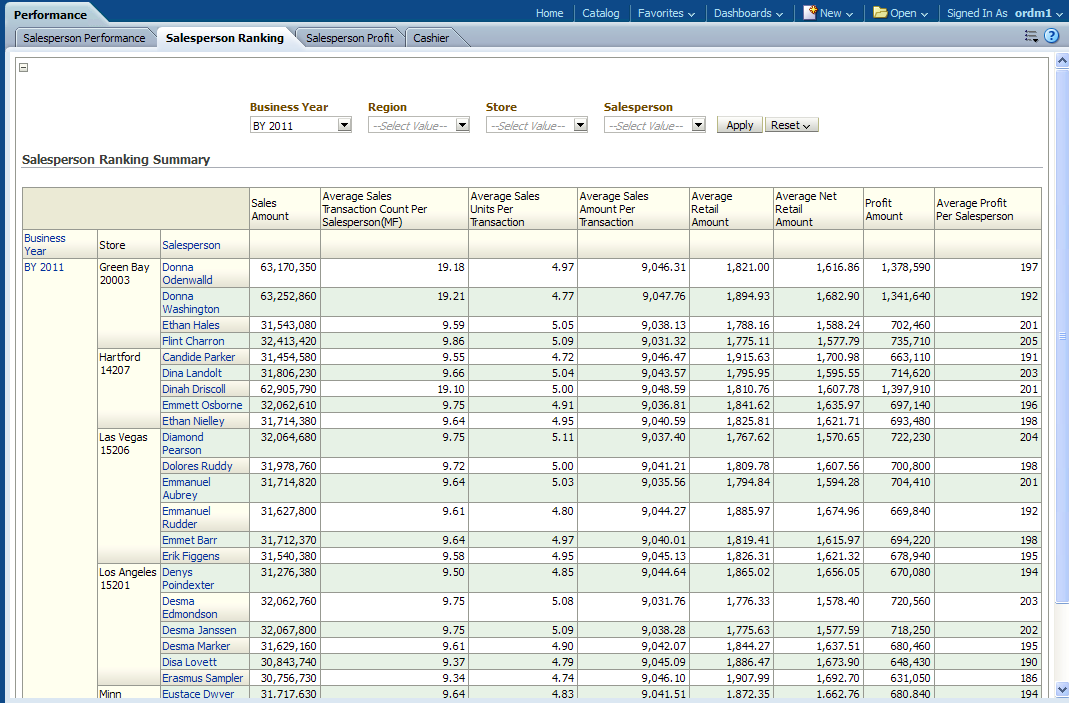Viewport: 1069px width, 703px height.
Task: Switch to the Cashier tab
Action: point(431,38)
